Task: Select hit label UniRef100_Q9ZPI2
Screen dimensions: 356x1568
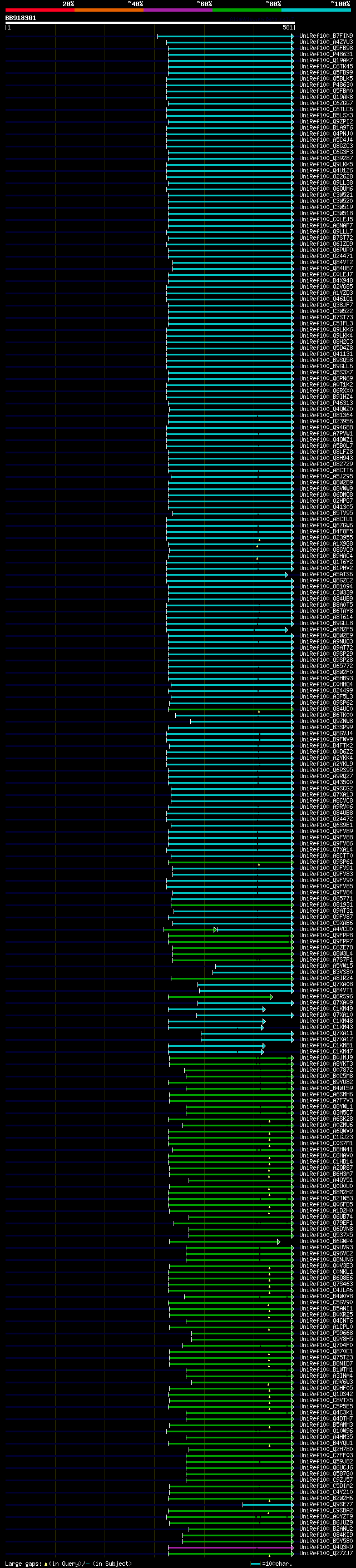Action: [326, 122]
